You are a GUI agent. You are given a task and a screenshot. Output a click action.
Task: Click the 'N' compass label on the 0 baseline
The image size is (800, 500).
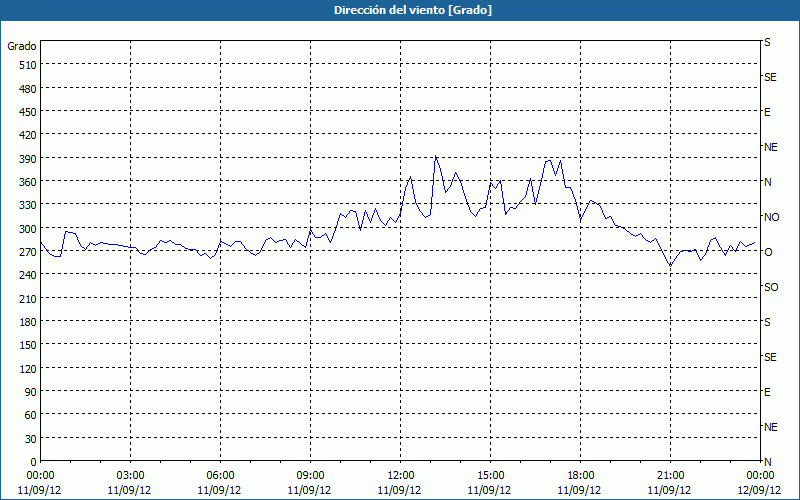[767, 462]
